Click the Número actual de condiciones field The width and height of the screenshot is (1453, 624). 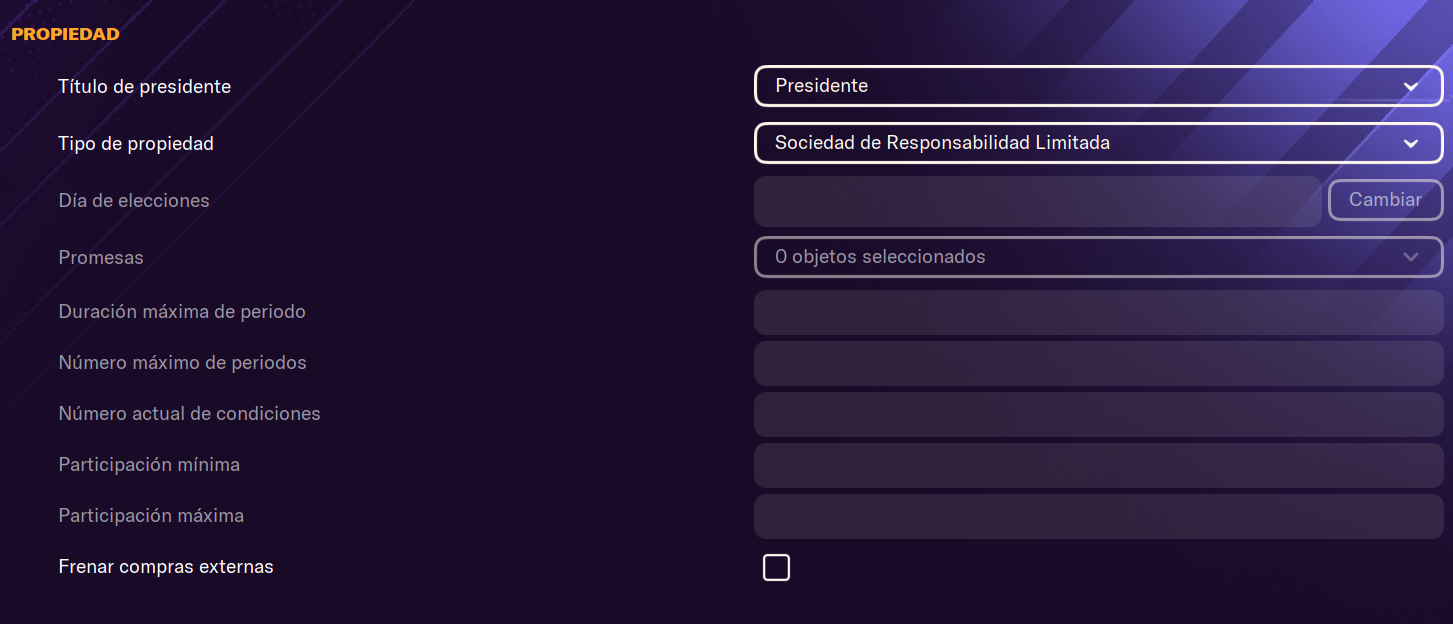[1098, 414]
